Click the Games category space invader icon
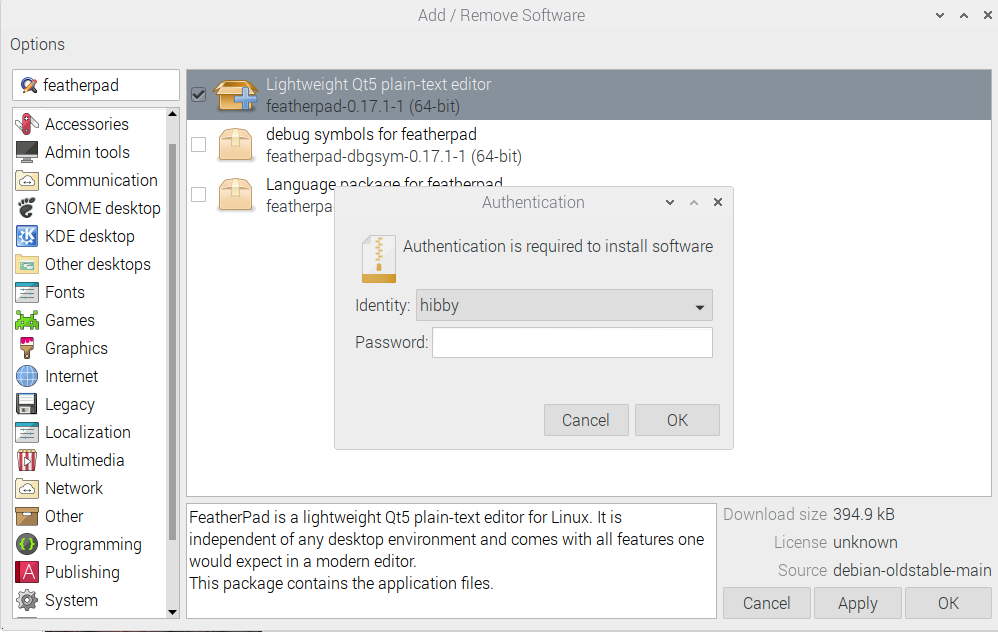The image size is (998, 632). (27, 320)
